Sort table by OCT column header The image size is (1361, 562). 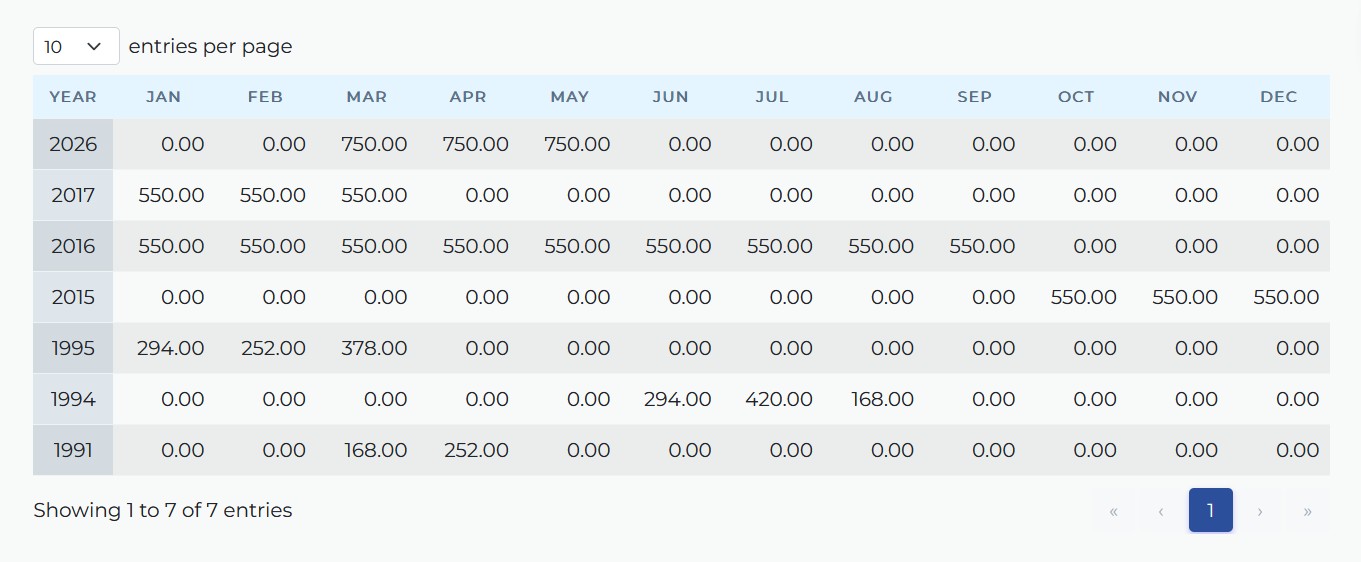click(x=1076, y=97)
